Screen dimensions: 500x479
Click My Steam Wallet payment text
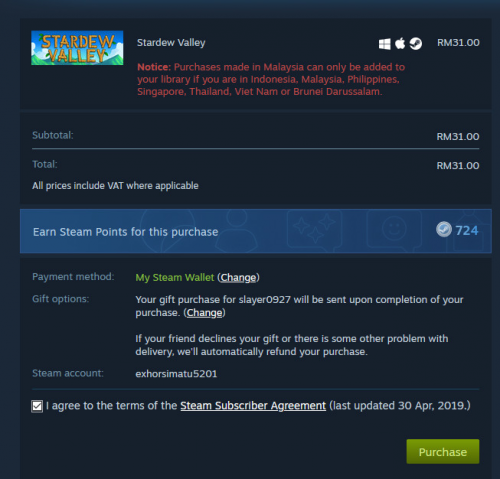tap(175, 277)
